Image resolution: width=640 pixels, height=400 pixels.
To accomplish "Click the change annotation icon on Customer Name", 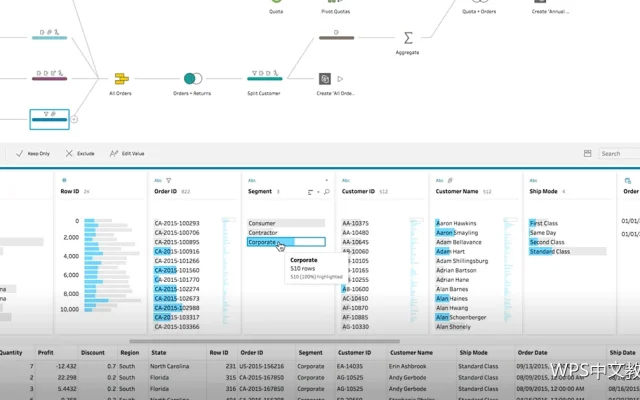I will click(450, 180).
